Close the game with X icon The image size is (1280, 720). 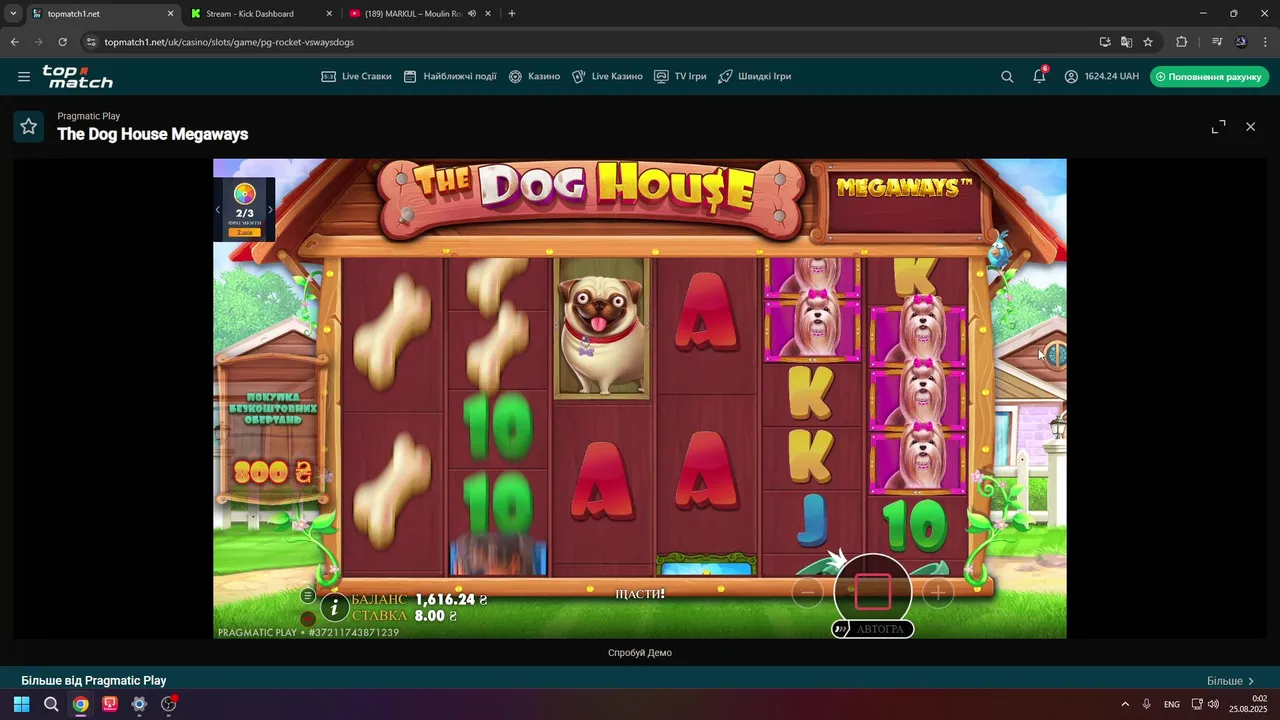click(1250, 126)
